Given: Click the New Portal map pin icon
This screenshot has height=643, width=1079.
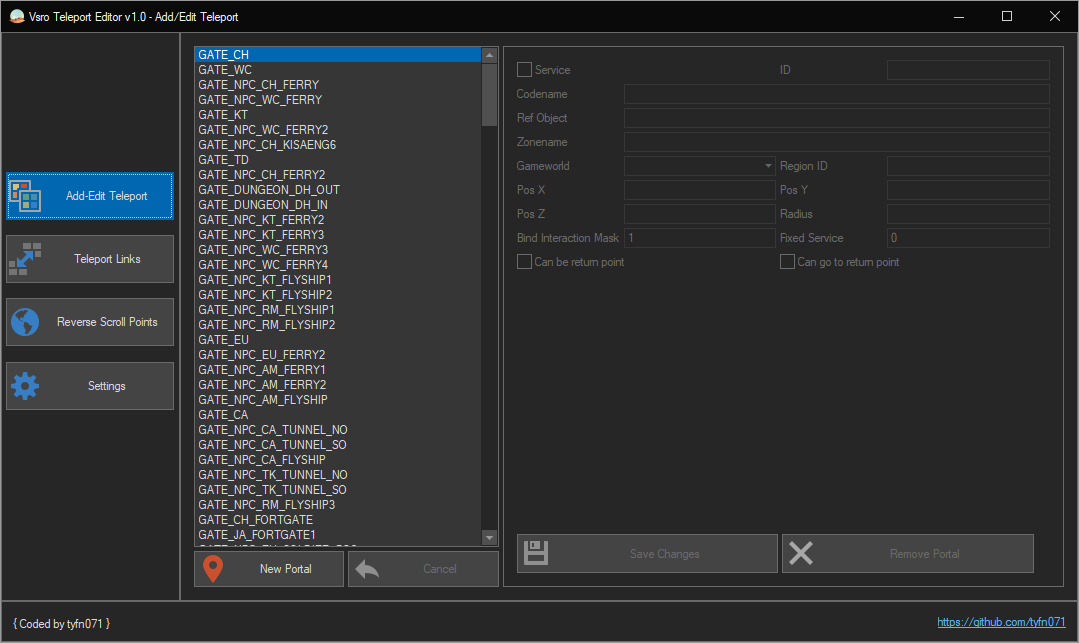Looking at the screenshot, I should (x=213, y=569).
